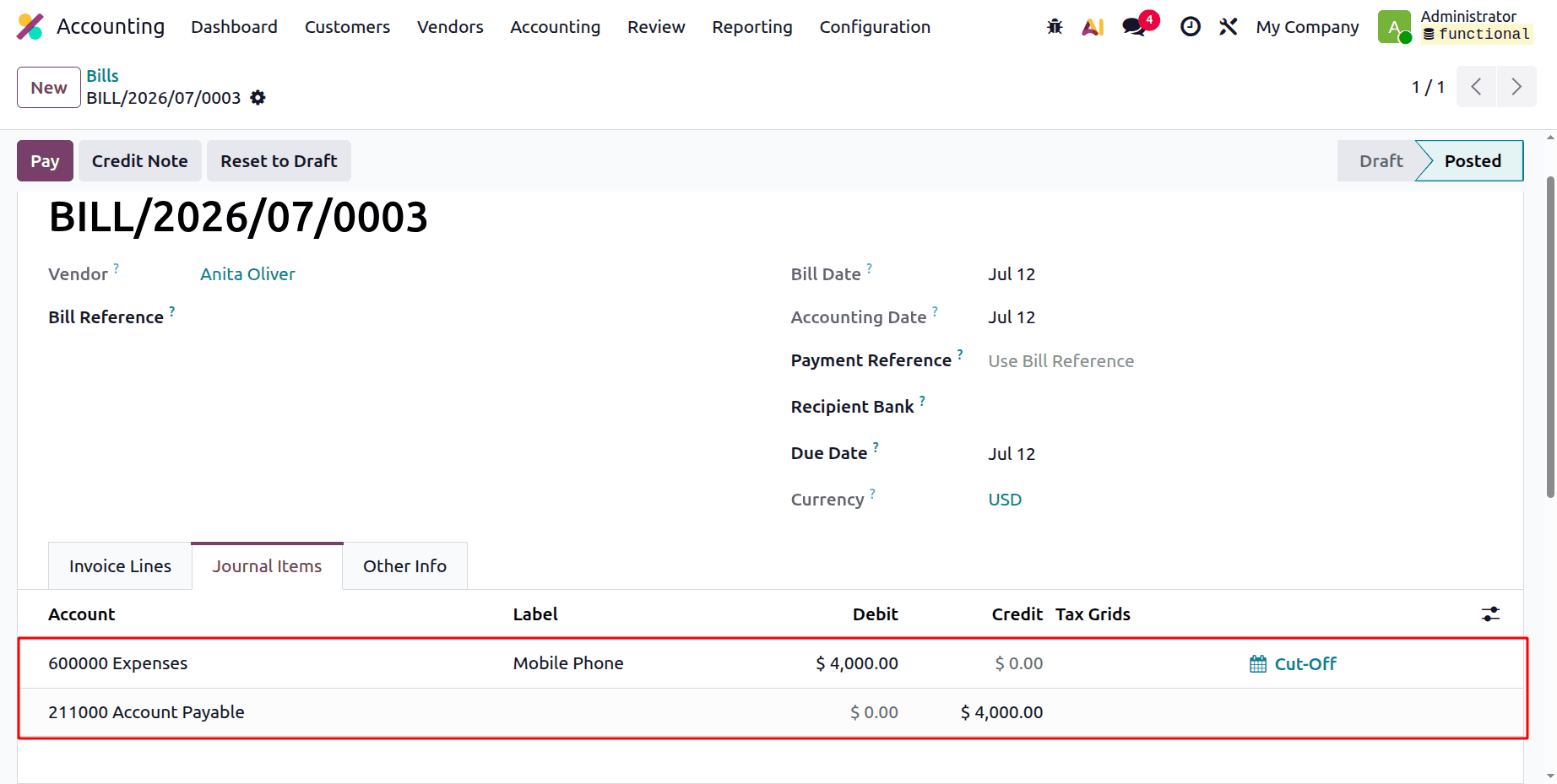Viewport: 1557px width, 784px height.
Task: Open the Configuration menu
Action: pyautogui.click(x=875, y=27)
